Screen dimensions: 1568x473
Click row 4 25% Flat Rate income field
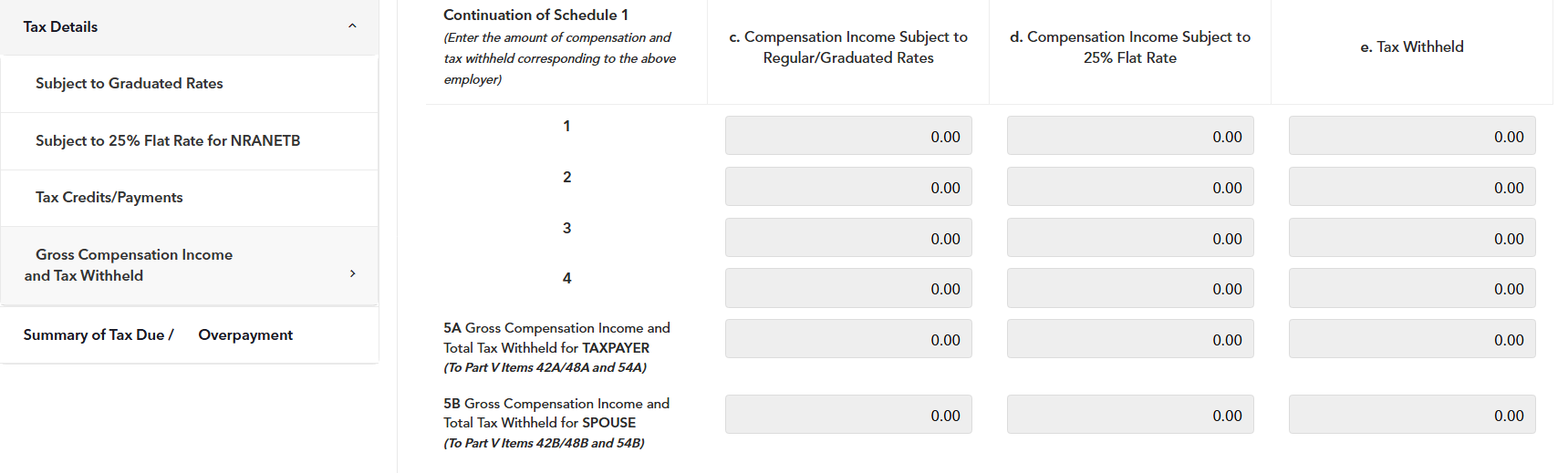(x=1130, y=288)
